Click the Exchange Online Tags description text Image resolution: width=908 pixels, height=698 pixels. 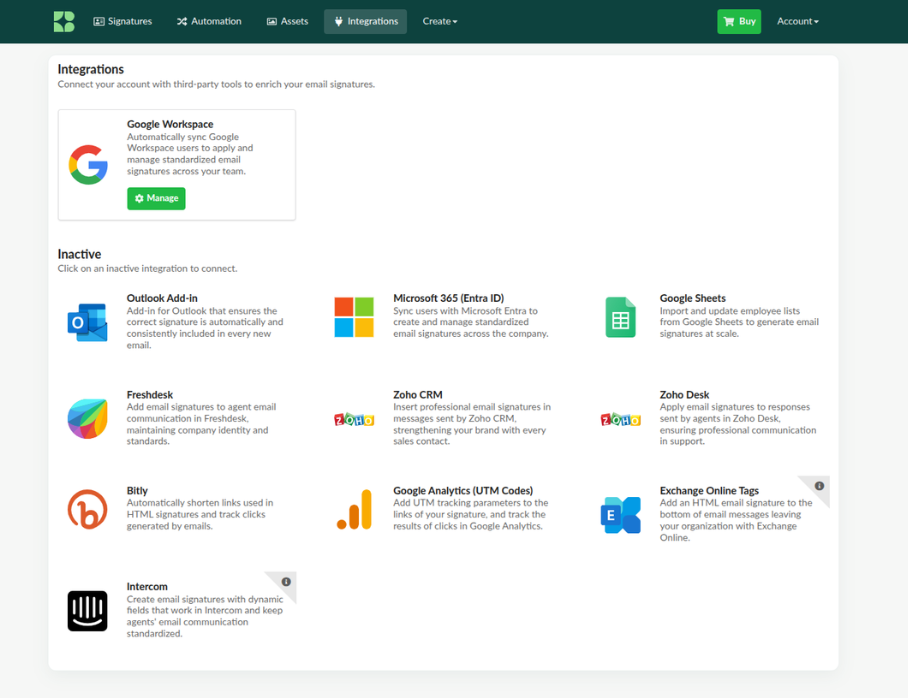tap(736, 520)
